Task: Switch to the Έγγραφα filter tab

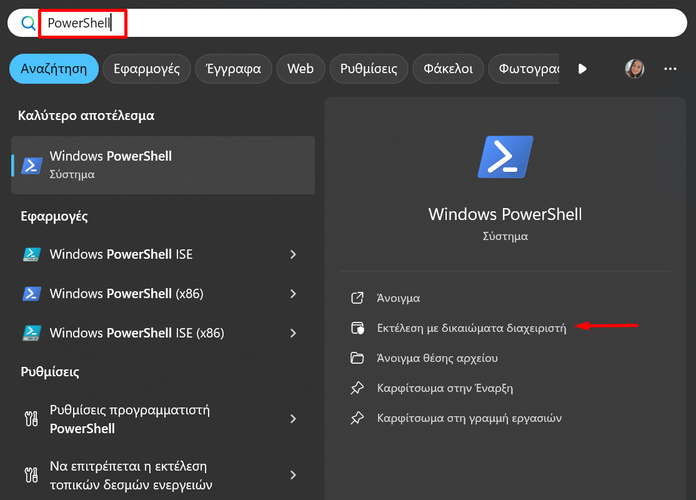Action: pos(233,69)
